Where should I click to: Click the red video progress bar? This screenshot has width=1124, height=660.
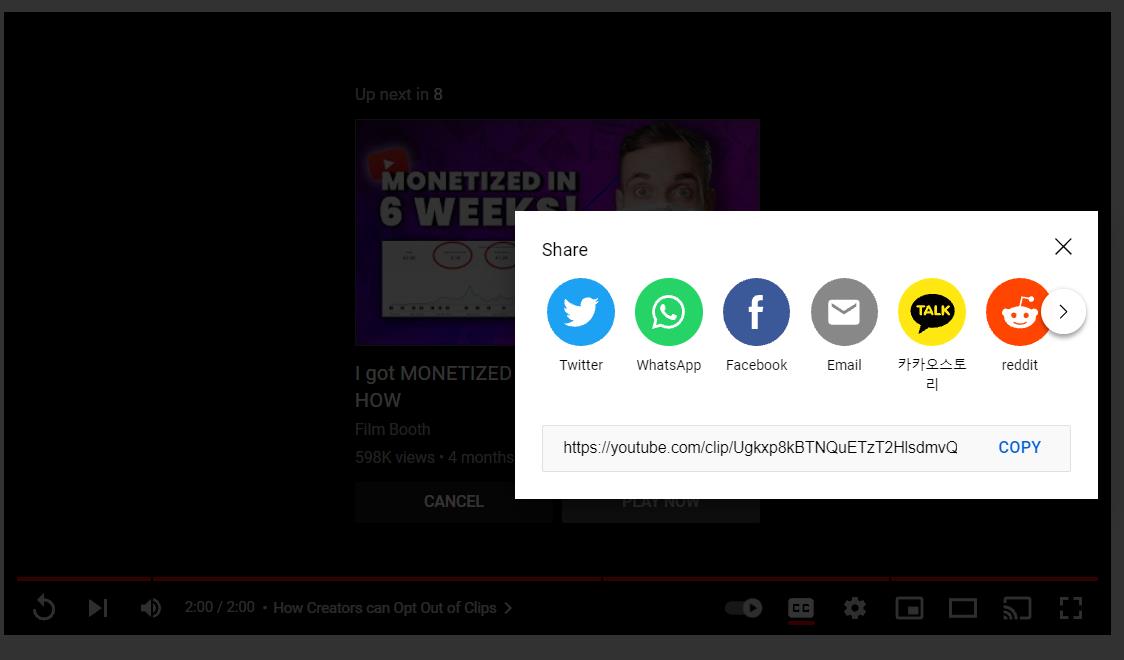coord(557,578)
